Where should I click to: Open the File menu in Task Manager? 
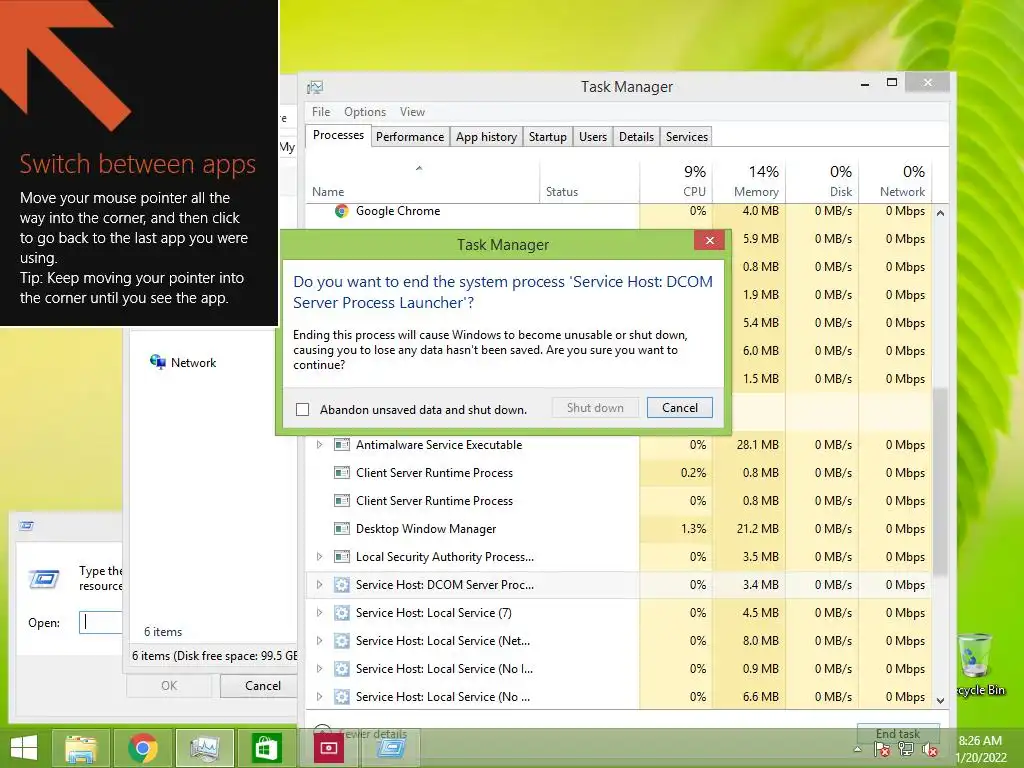tap(321, 112)
